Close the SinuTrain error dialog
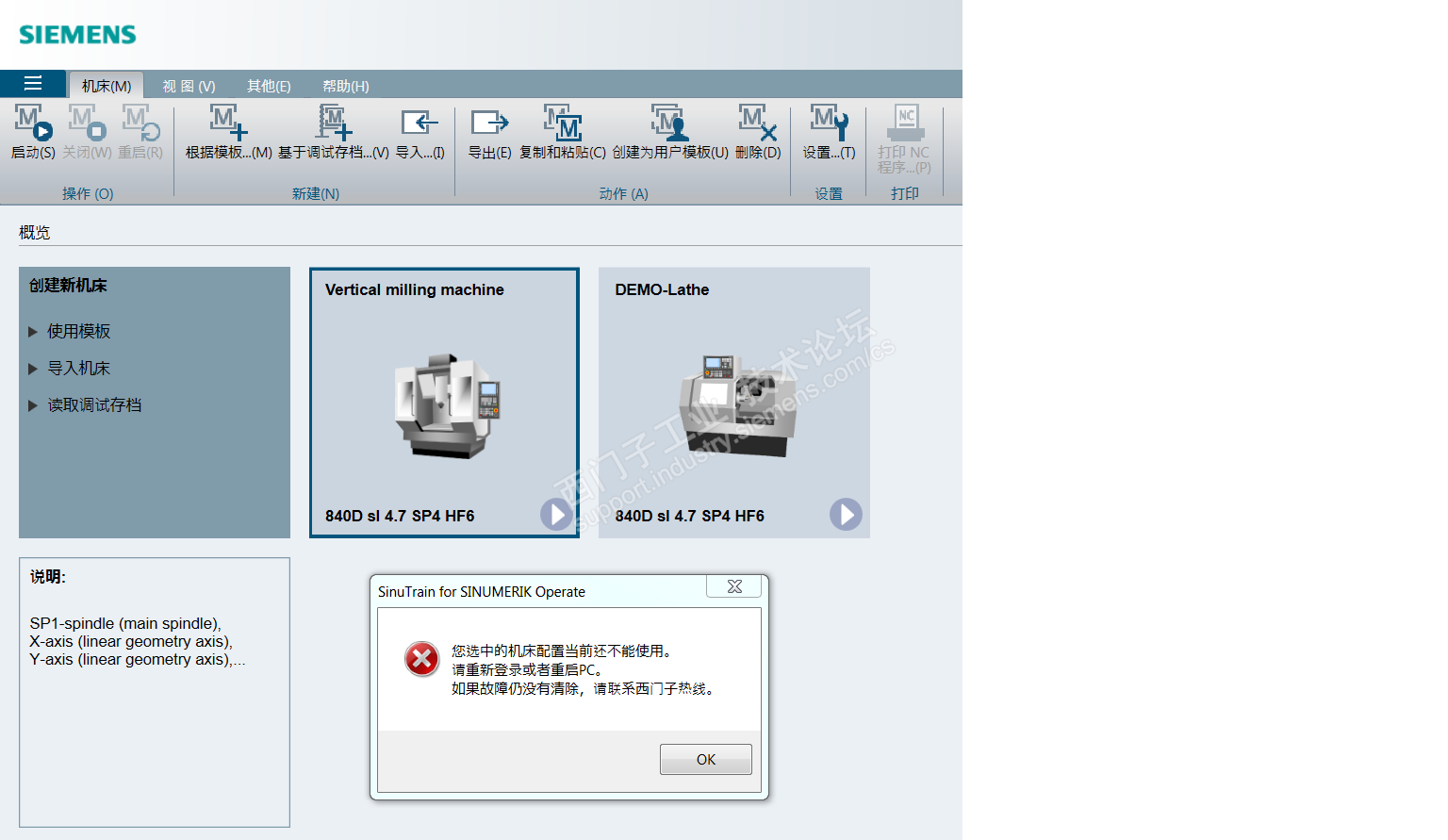This screenshot has height=840, width=1448. point(734,586)
